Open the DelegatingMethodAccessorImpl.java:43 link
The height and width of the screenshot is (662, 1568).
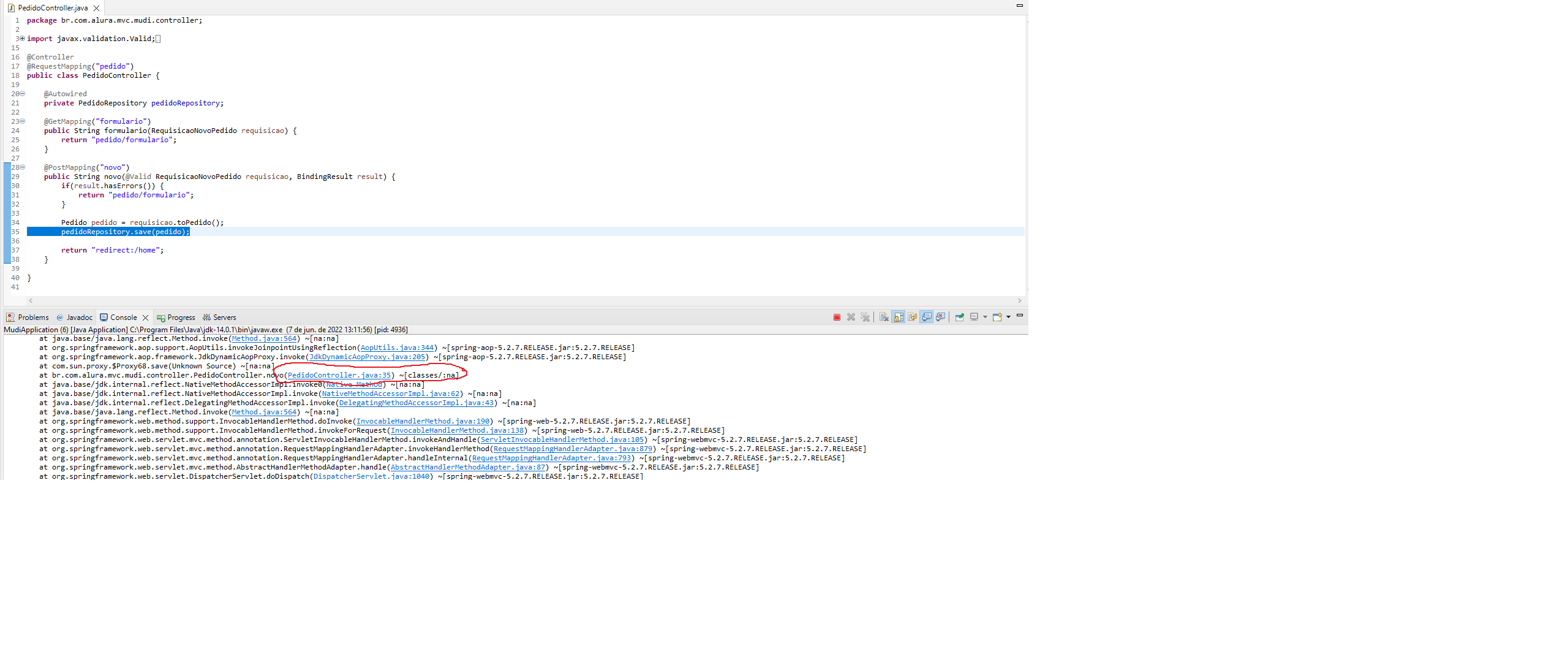[417, 403]
